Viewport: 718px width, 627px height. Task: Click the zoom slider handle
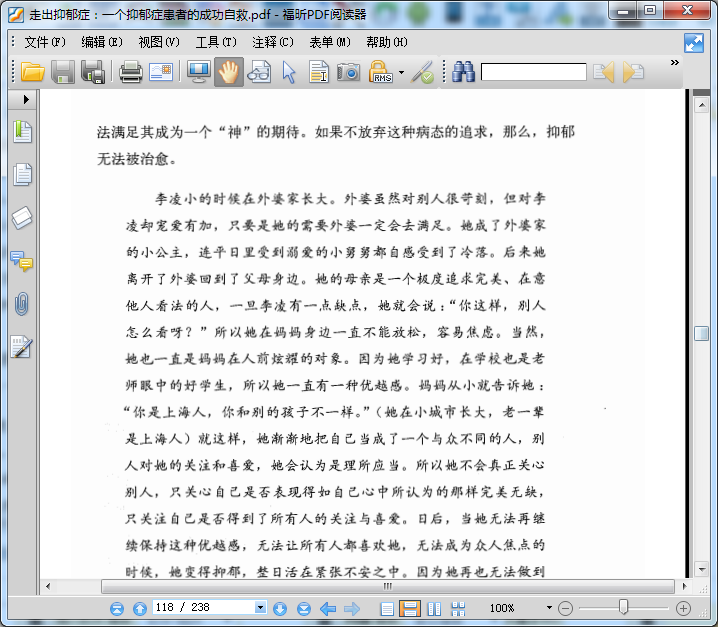pyautogui.click(x=623, y=607)
